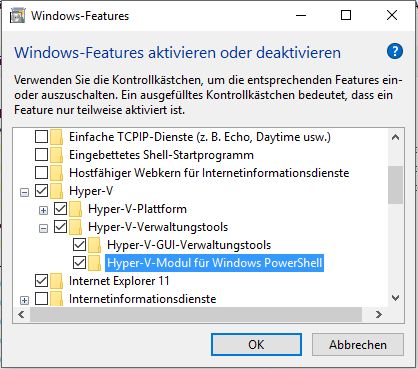Confirm with the OK button
Image resolution: width=418 pixels, height=369 pixels.
(x=256, y=345)
